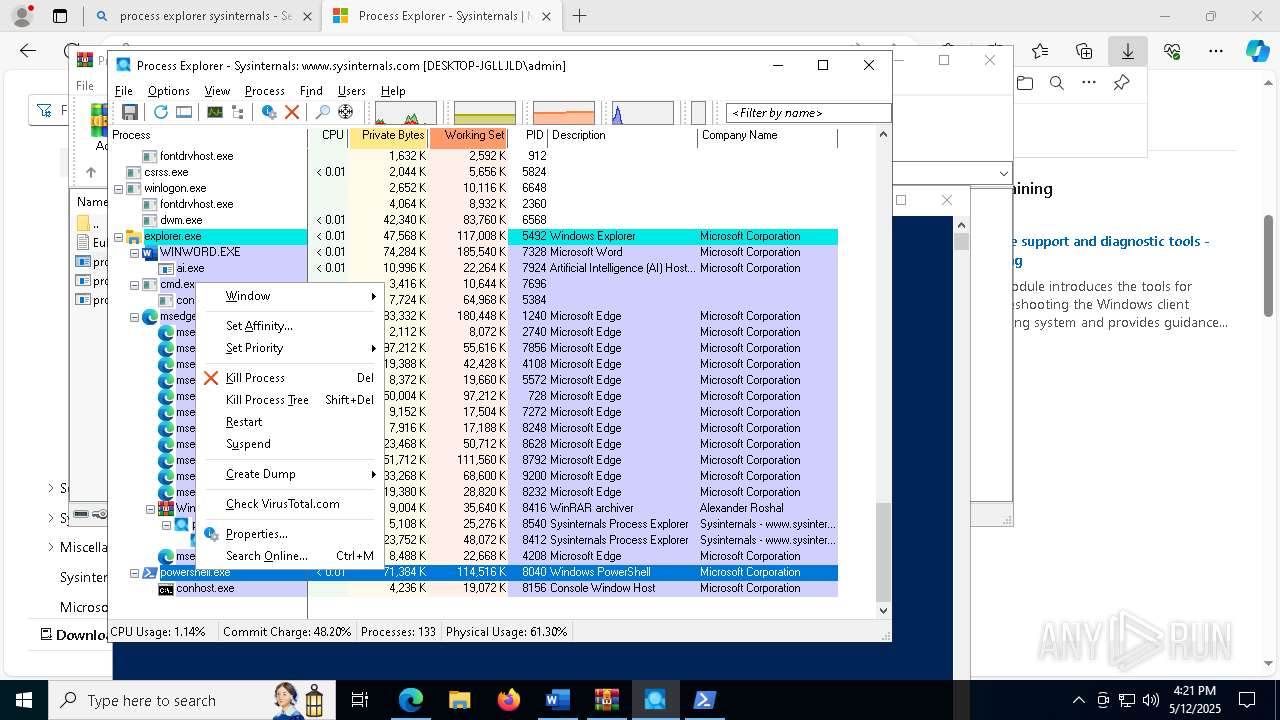Viewport: 1280px width, 720px height.
Task: Select Restart in context menu
Action: pyautogui.click(x=290, y=422)
